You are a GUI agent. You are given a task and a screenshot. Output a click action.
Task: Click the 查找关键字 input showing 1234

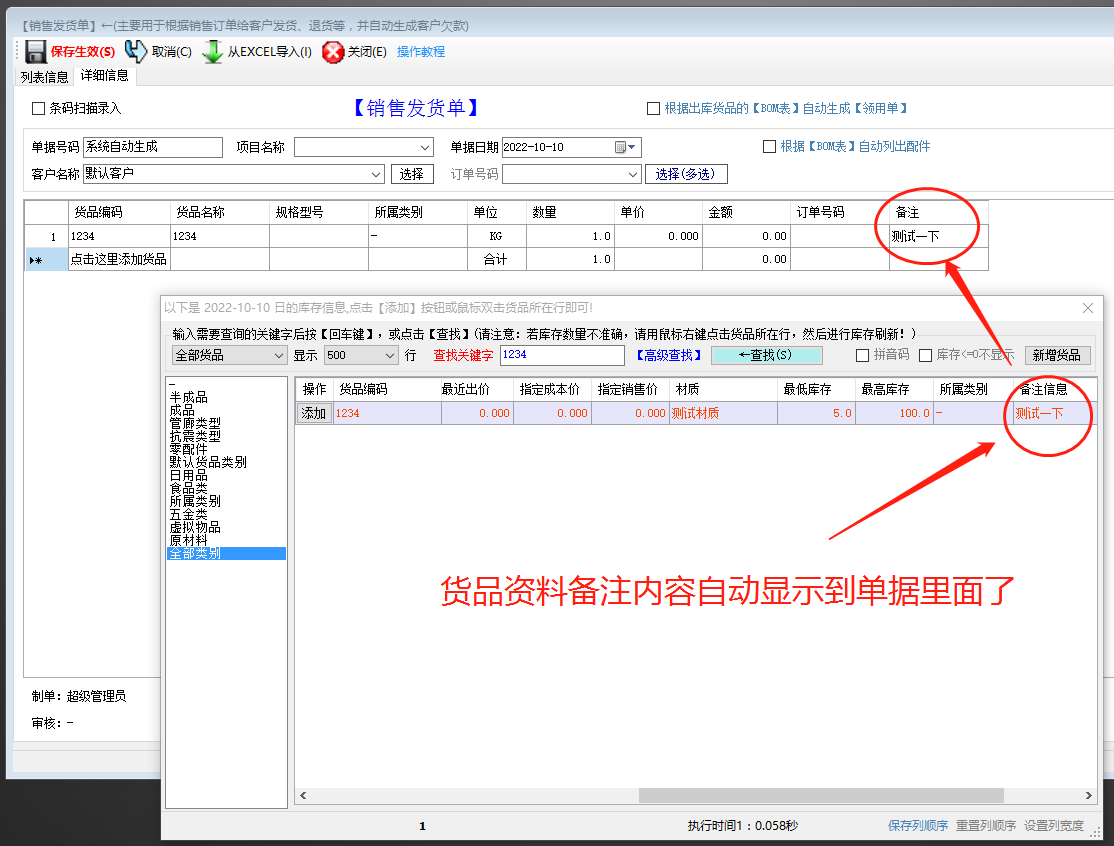pos(560,355)
